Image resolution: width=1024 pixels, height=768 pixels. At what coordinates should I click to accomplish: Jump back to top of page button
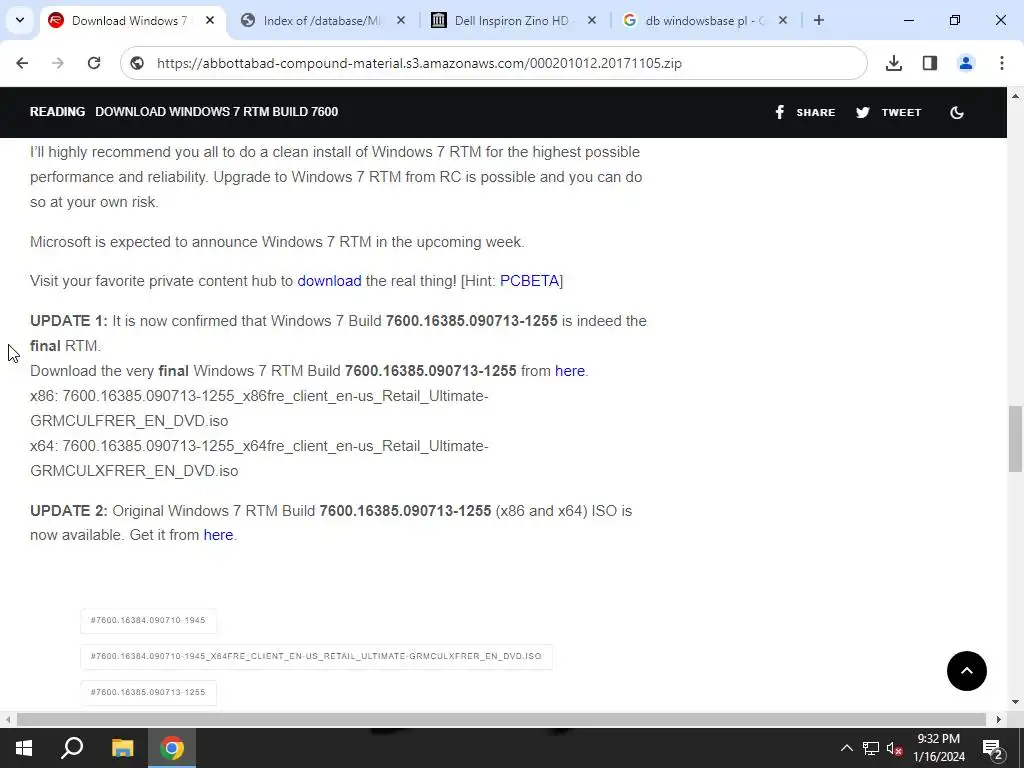pos(967,671)
